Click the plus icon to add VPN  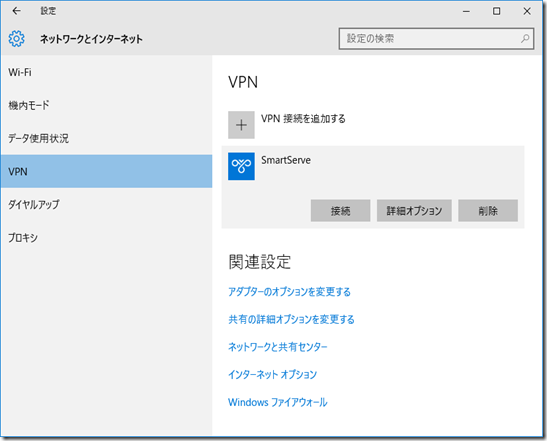[x=241, y=125]
